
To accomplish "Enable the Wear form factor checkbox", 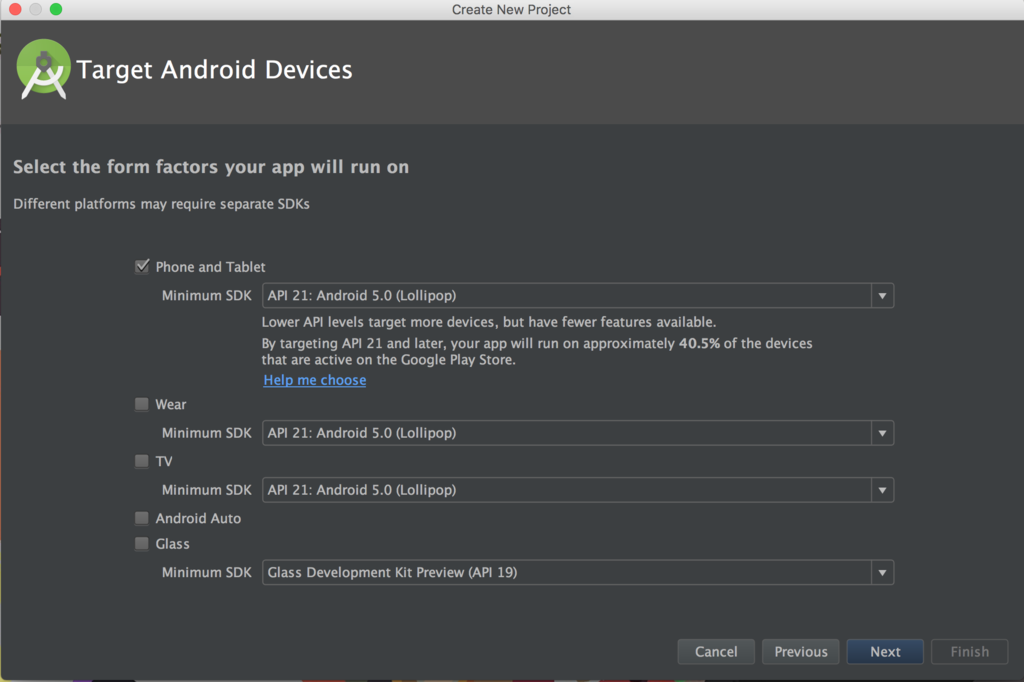I will [142, 404].
